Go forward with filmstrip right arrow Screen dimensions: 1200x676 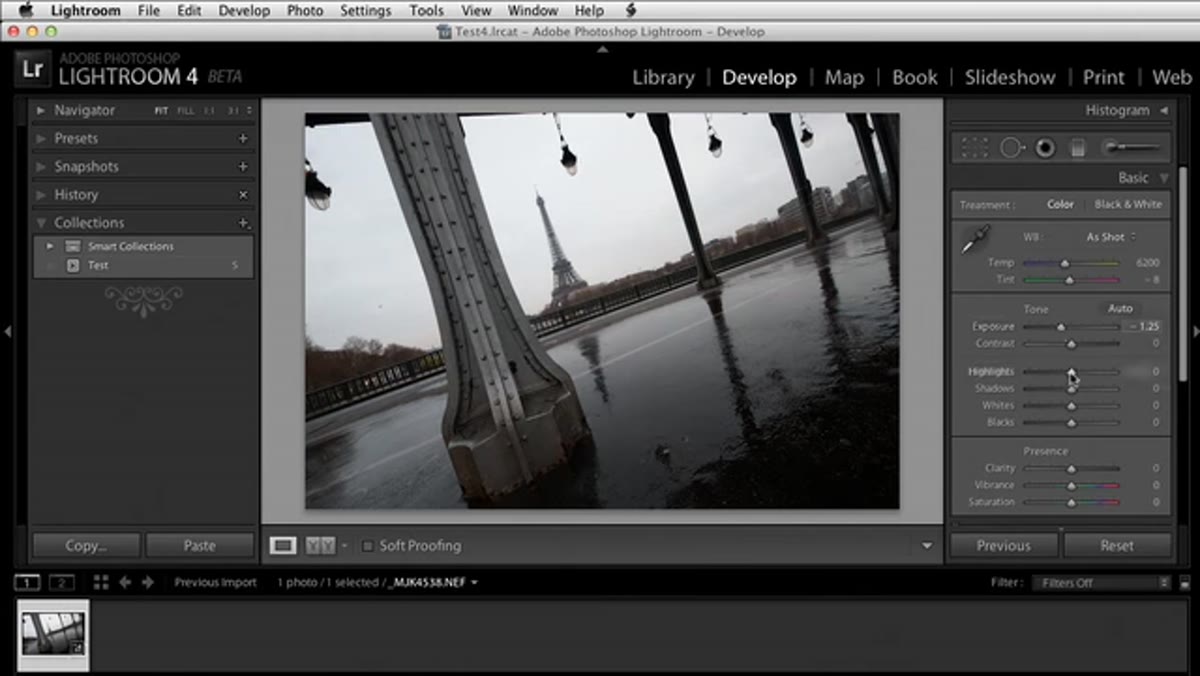click(148, 582)
